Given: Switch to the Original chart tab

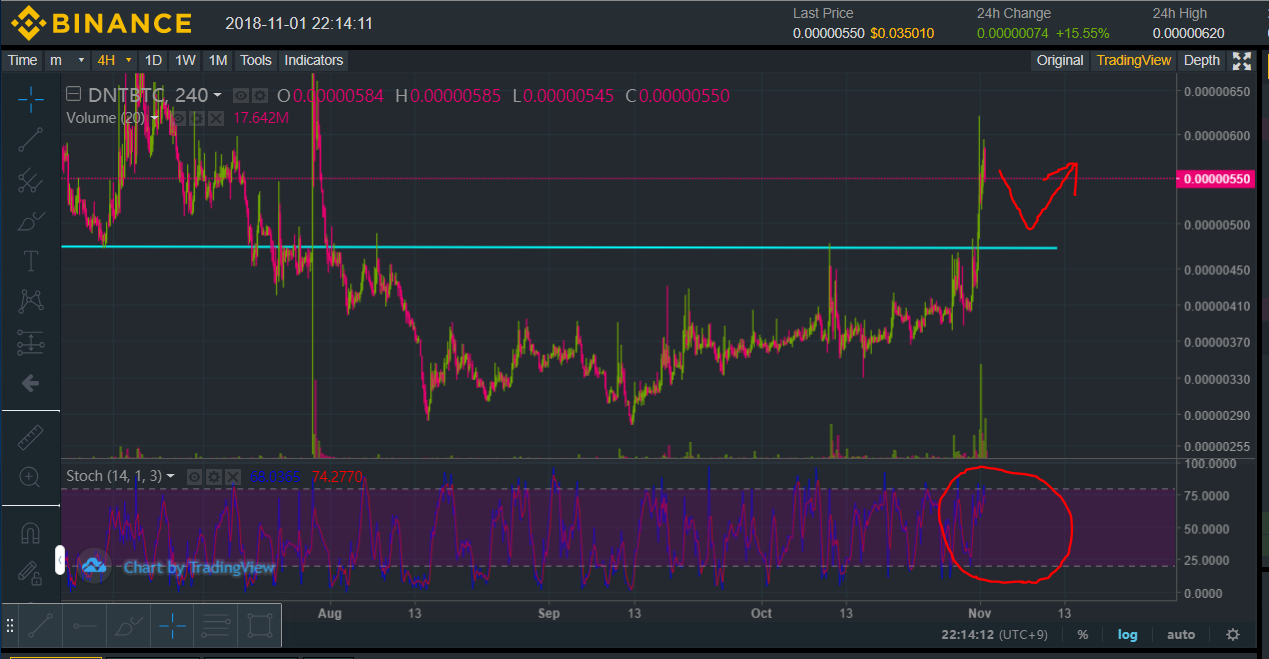Looking at the screenshot, I should point(1059,61).
